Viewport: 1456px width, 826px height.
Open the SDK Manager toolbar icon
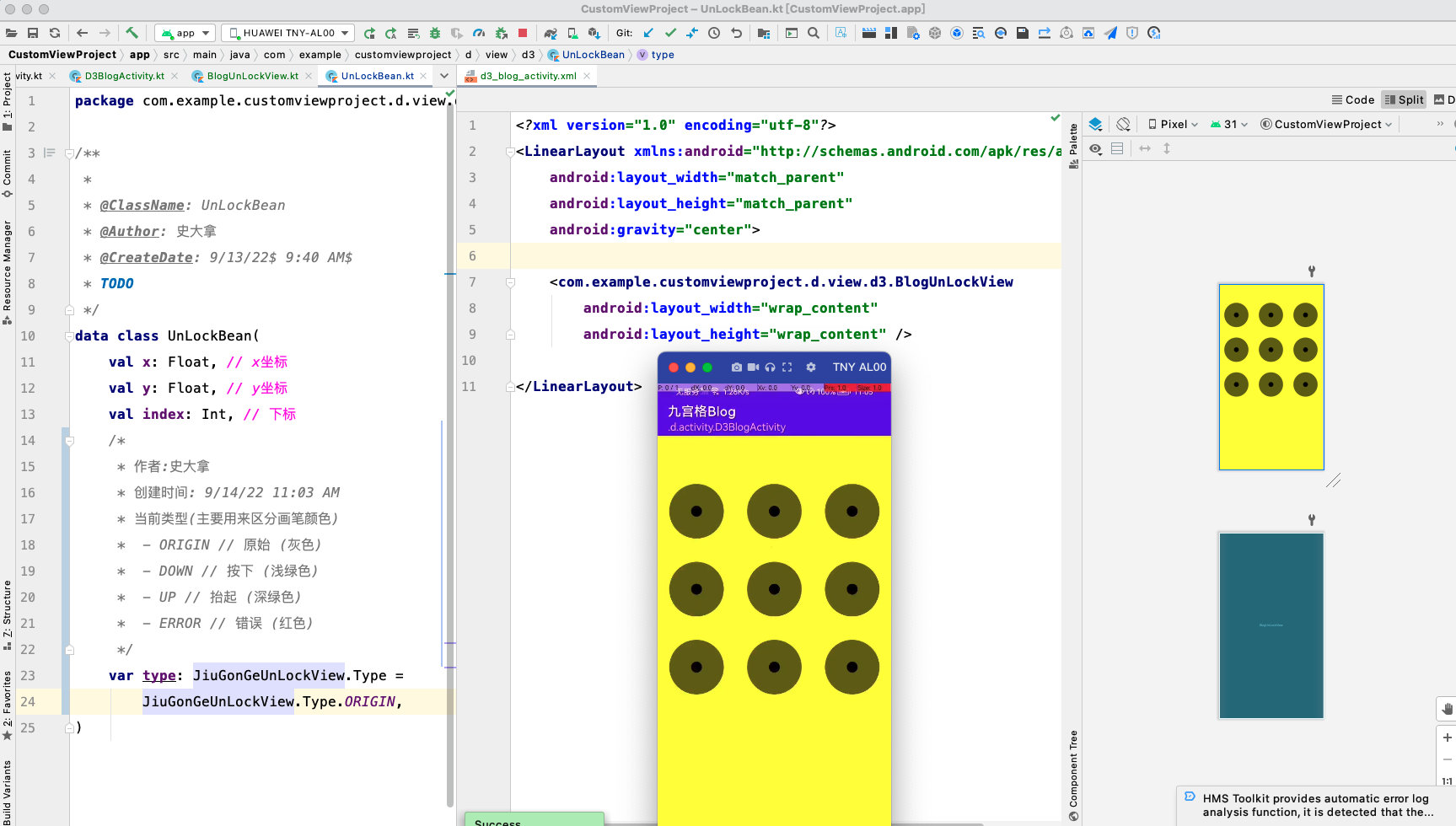pos(594,33)
